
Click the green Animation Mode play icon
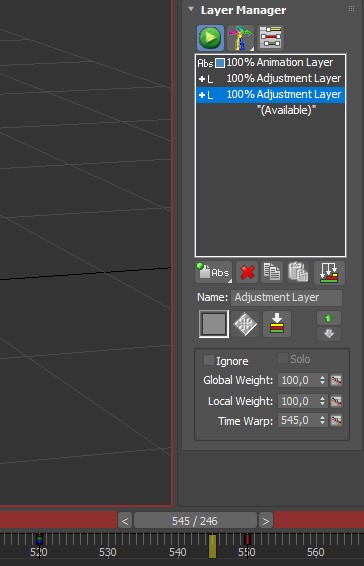click(x=210, y=38)
